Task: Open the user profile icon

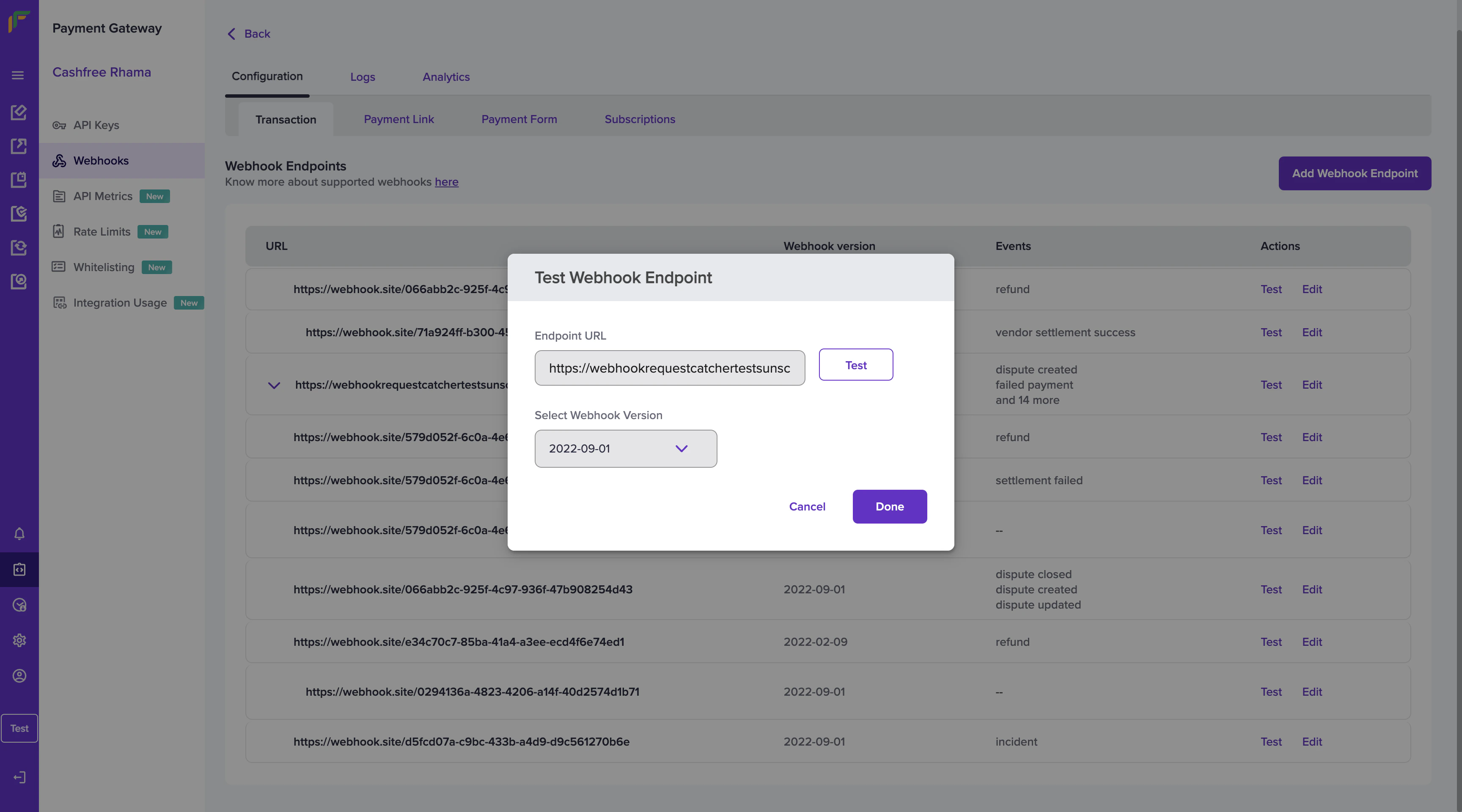Action: click(x=19, y=676)
